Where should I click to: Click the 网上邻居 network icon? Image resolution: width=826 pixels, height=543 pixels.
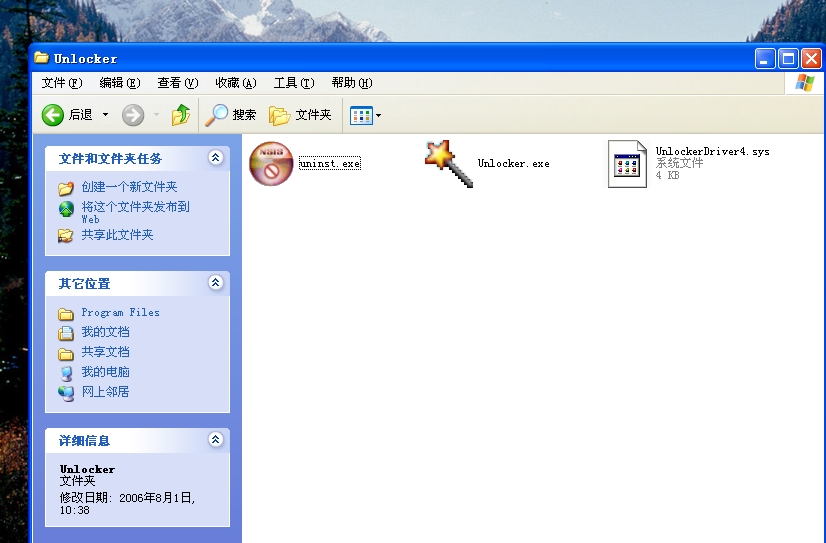[x=66, y=393]
